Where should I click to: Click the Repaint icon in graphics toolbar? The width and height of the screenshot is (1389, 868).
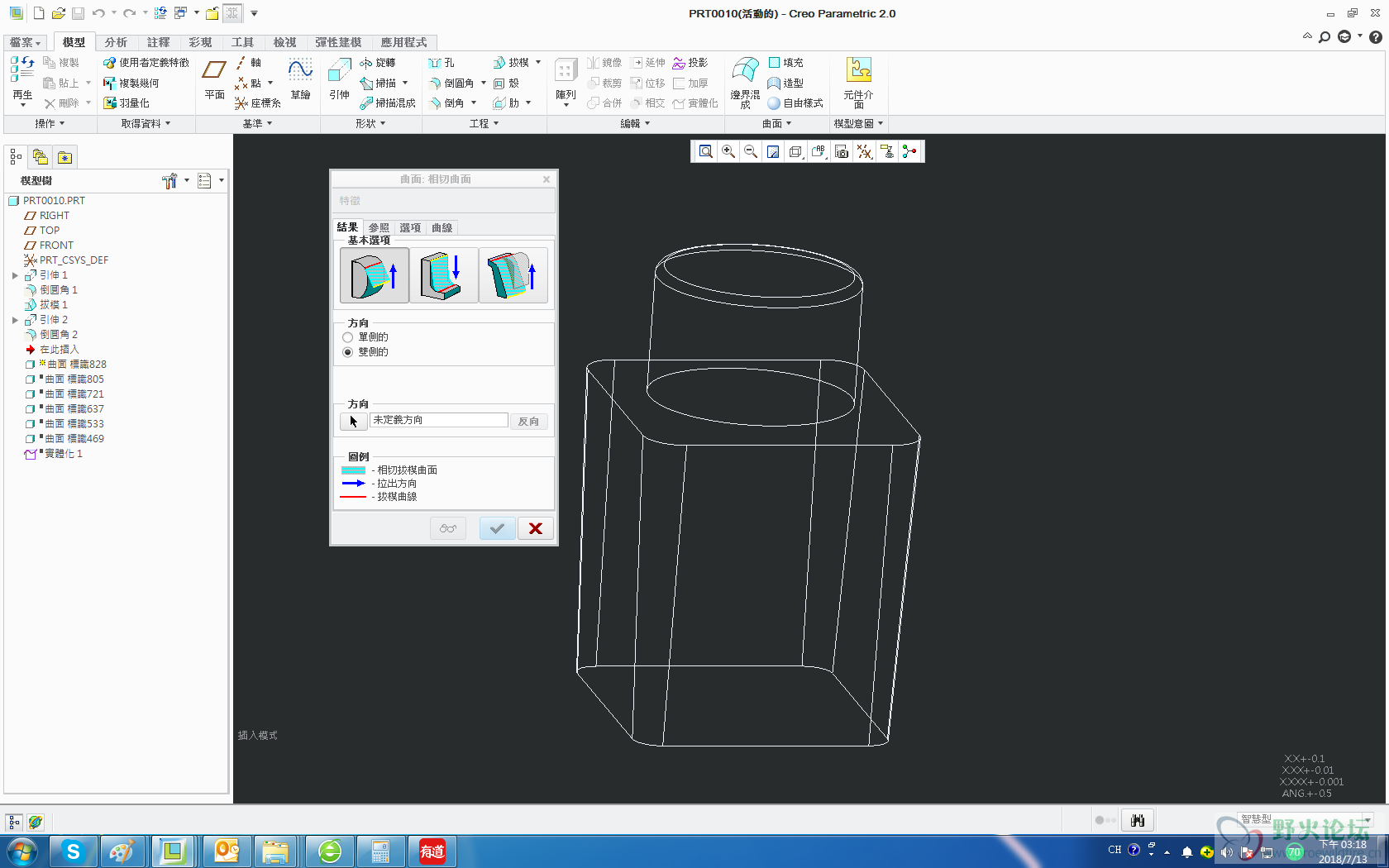point(773,151)
